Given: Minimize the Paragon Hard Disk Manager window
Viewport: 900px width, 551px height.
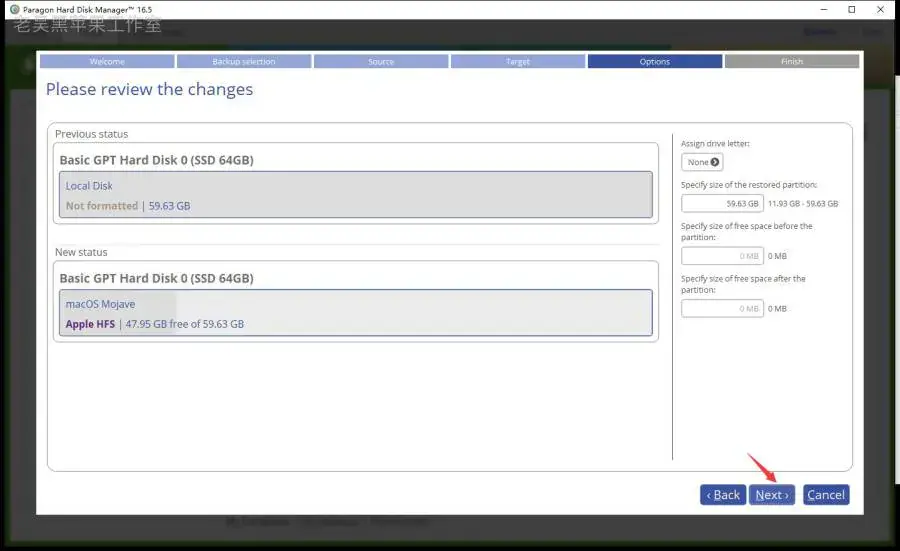Looking at the screenshot, I should pos(824,9).
